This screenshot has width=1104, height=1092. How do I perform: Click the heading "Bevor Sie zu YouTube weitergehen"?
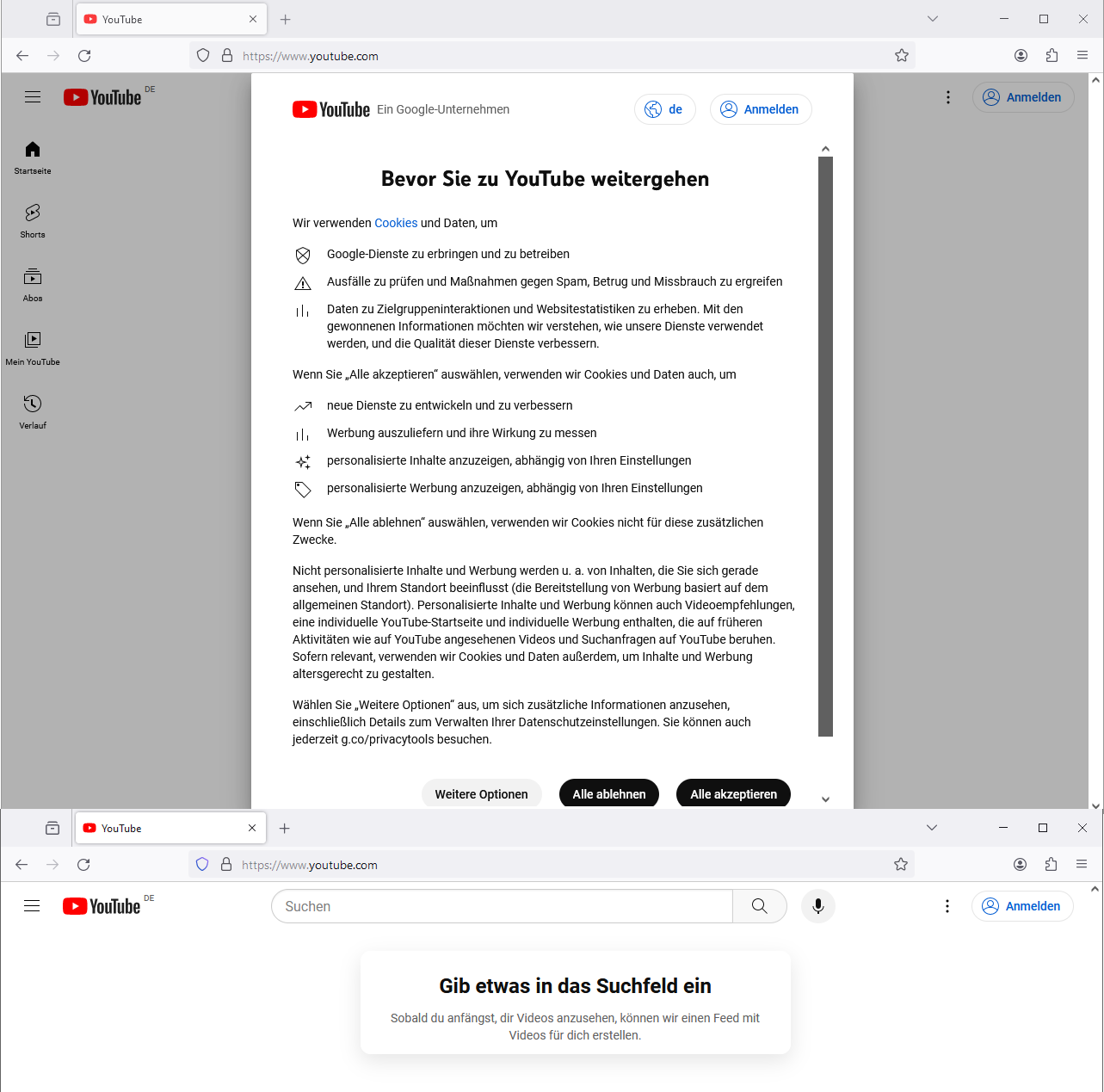[546, 179]
